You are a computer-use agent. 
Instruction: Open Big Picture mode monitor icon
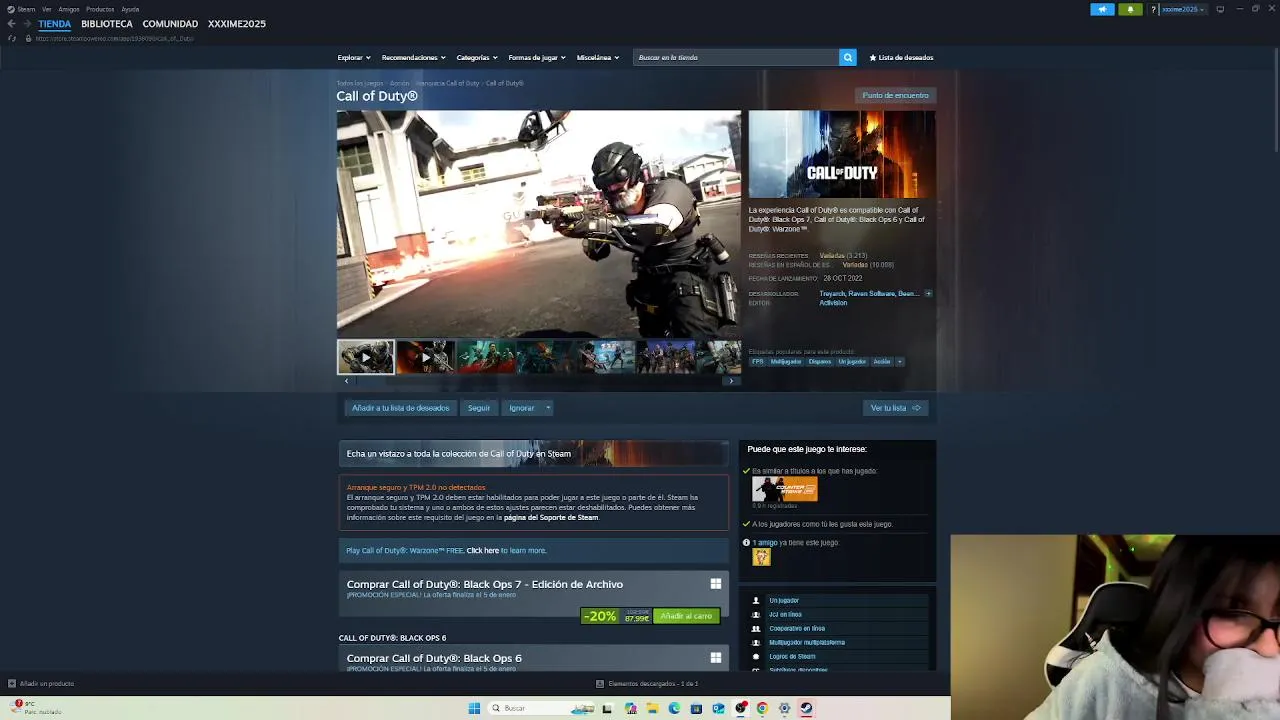pyautogui.click(x=1220, y=9)
